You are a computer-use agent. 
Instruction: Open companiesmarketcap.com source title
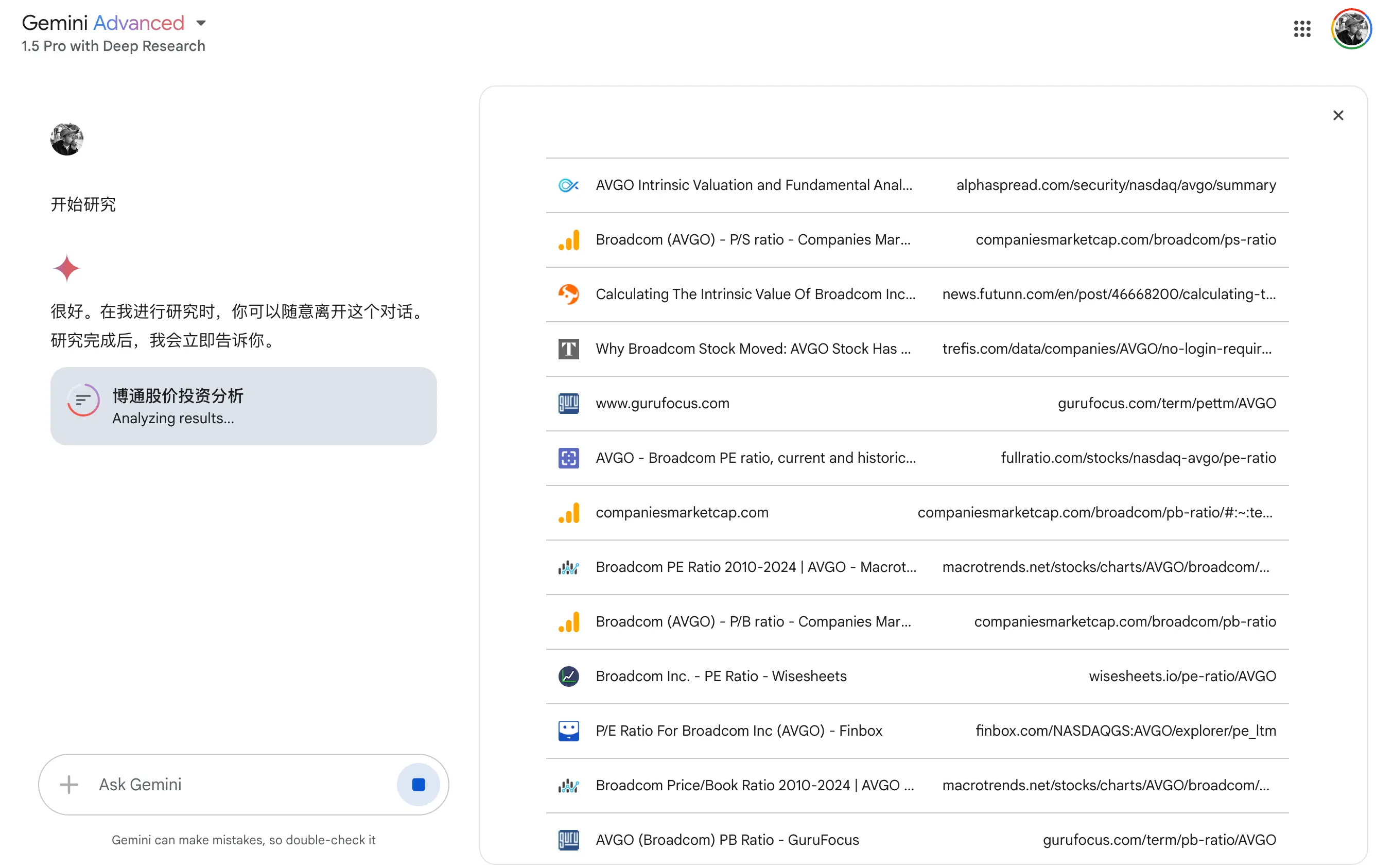coord(682,512)
